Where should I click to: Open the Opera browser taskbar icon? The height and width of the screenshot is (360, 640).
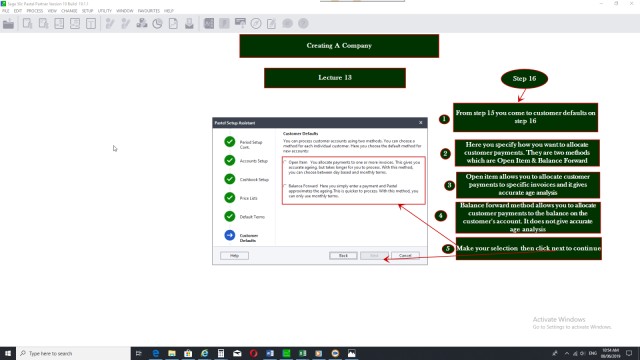pos(253,353)
